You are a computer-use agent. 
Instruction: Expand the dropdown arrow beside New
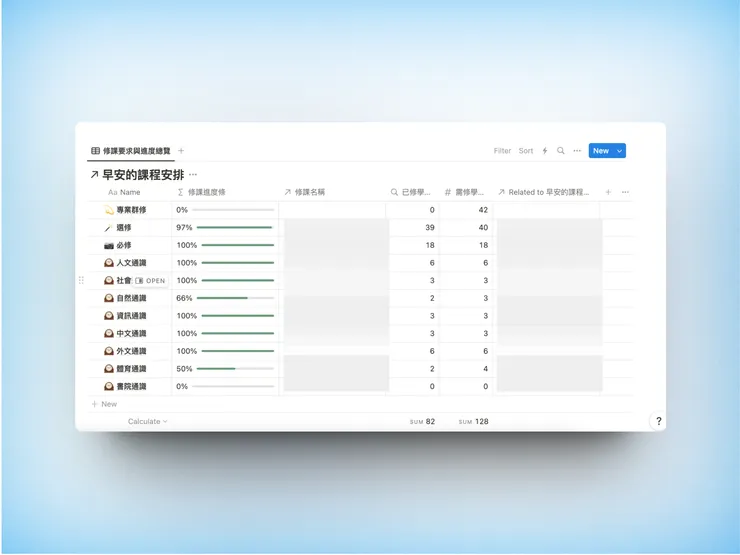click(x=620, y=151)
